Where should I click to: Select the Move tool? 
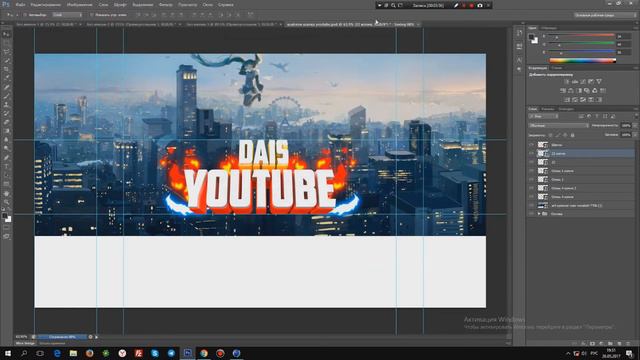click(7, 35)
